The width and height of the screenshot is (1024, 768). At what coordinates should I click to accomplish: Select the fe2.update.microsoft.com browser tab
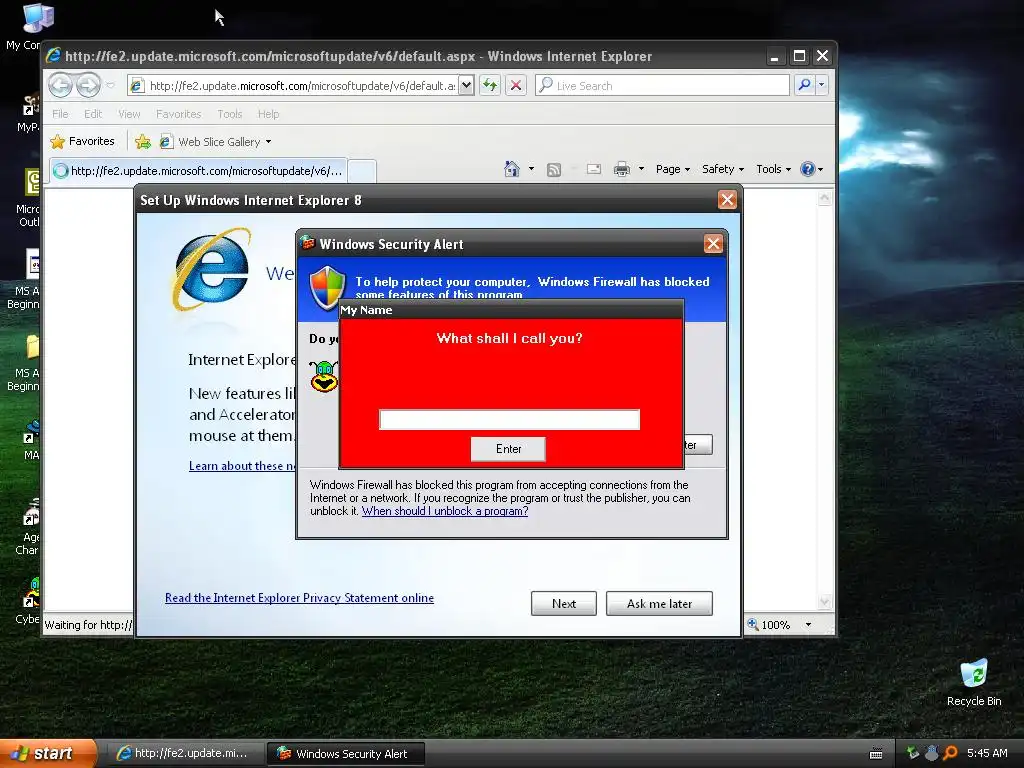[198, 170]
